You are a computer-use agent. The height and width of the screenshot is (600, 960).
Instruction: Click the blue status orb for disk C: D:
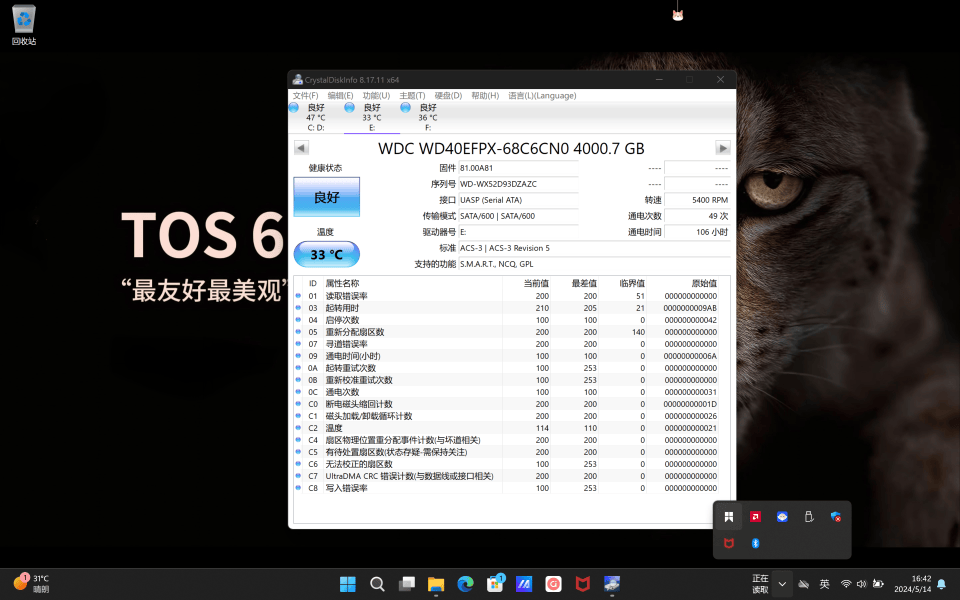point(294,108)
